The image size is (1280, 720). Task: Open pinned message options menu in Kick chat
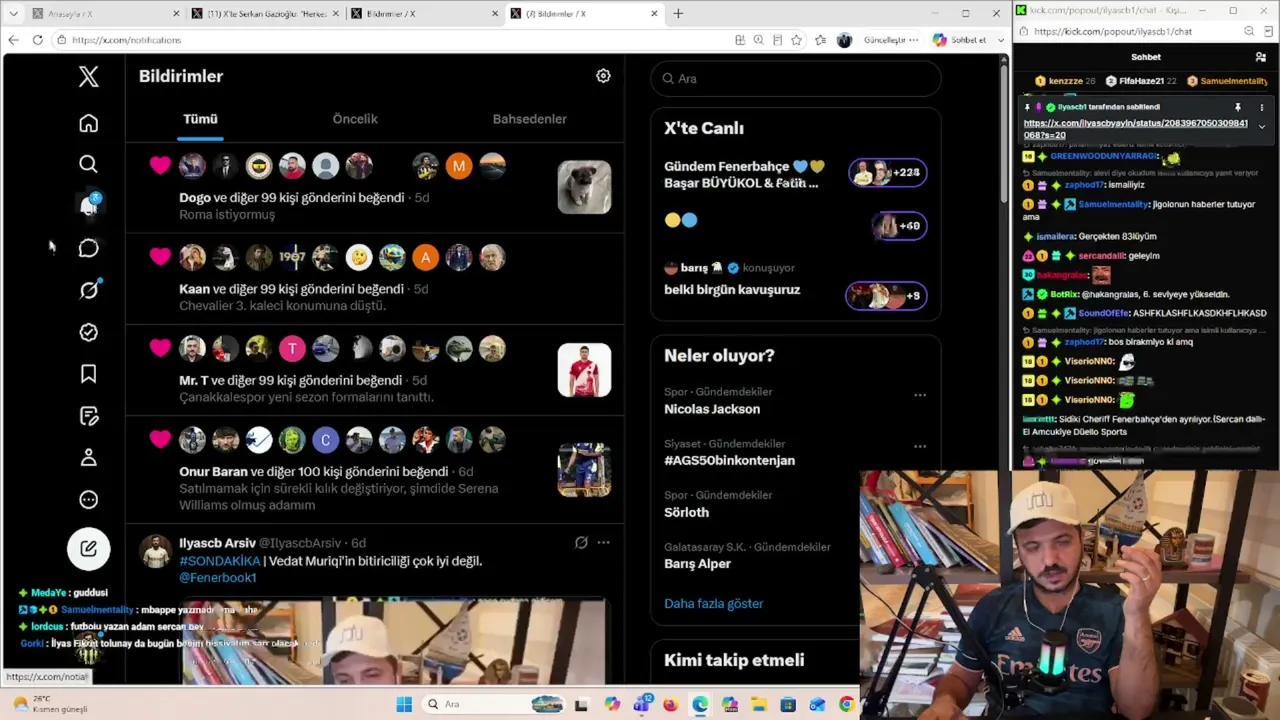1261,107
